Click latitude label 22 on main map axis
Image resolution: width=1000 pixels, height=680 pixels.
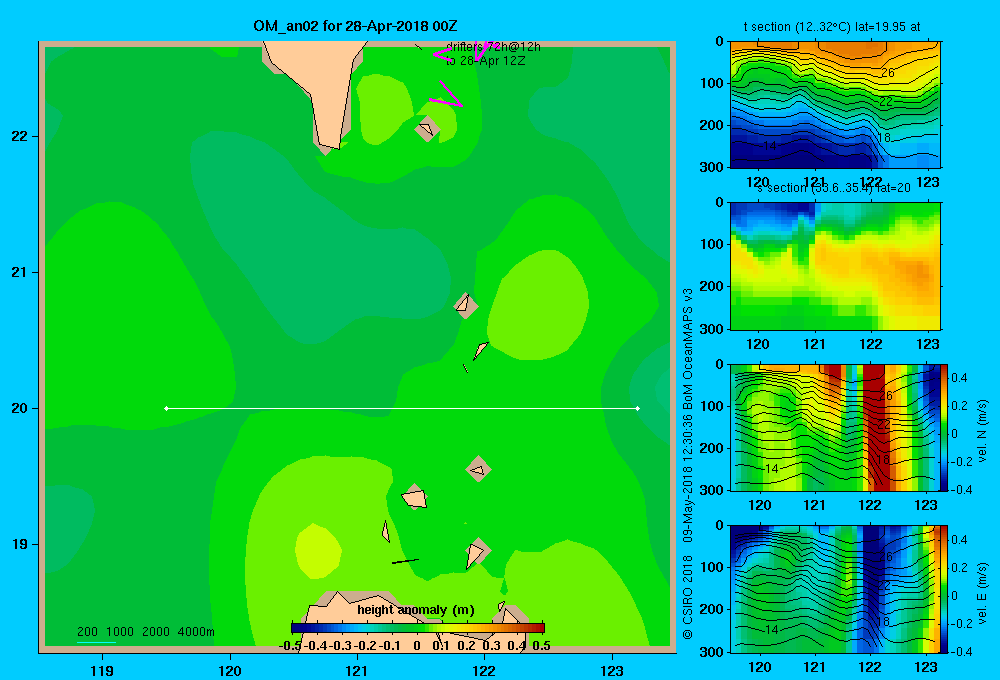pos(20,137)
